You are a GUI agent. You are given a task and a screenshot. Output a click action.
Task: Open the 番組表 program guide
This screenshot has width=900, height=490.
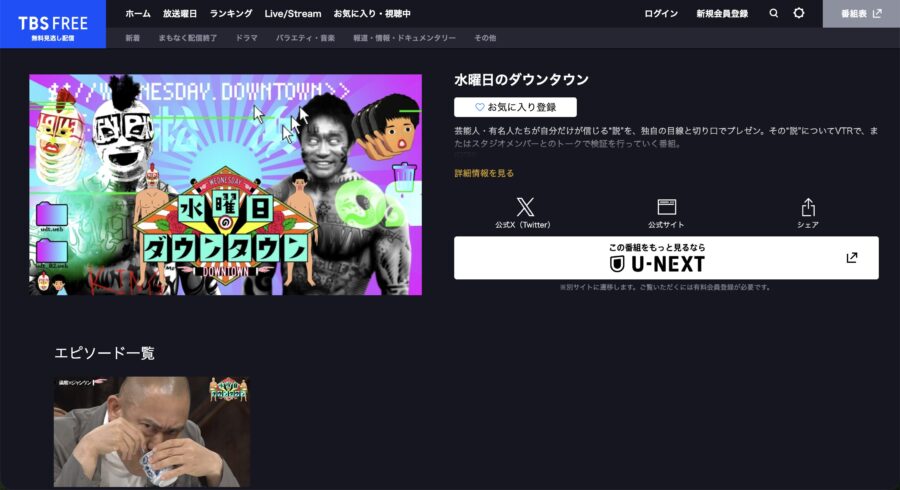861,14
